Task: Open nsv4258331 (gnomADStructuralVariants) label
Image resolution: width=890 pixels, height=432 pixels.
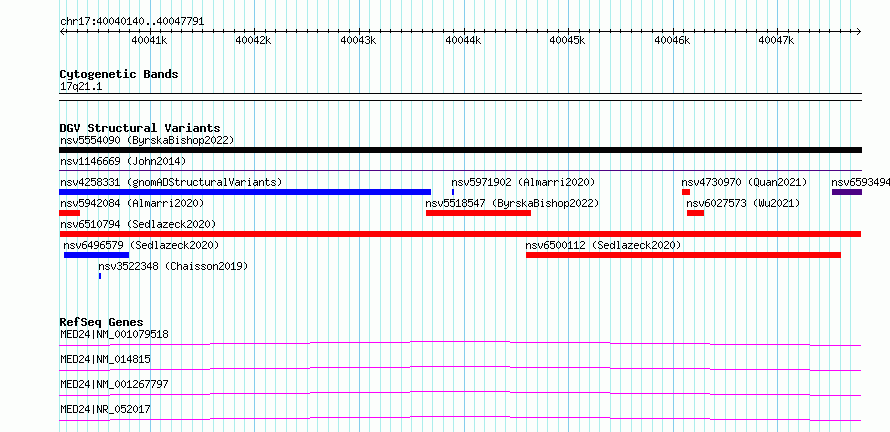Action: coord(171,182)
